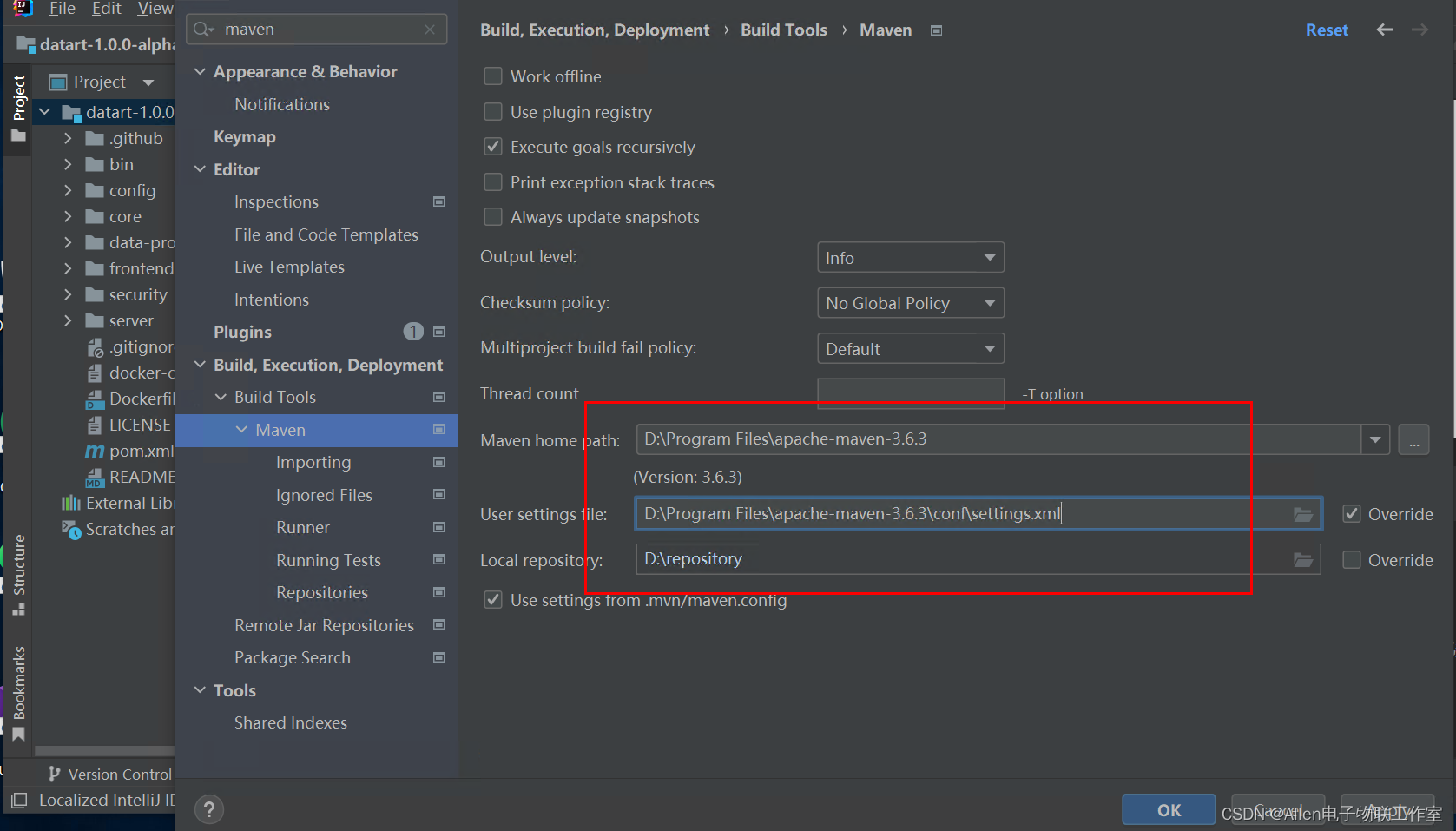Open the help question mark button

click(208, 810)
